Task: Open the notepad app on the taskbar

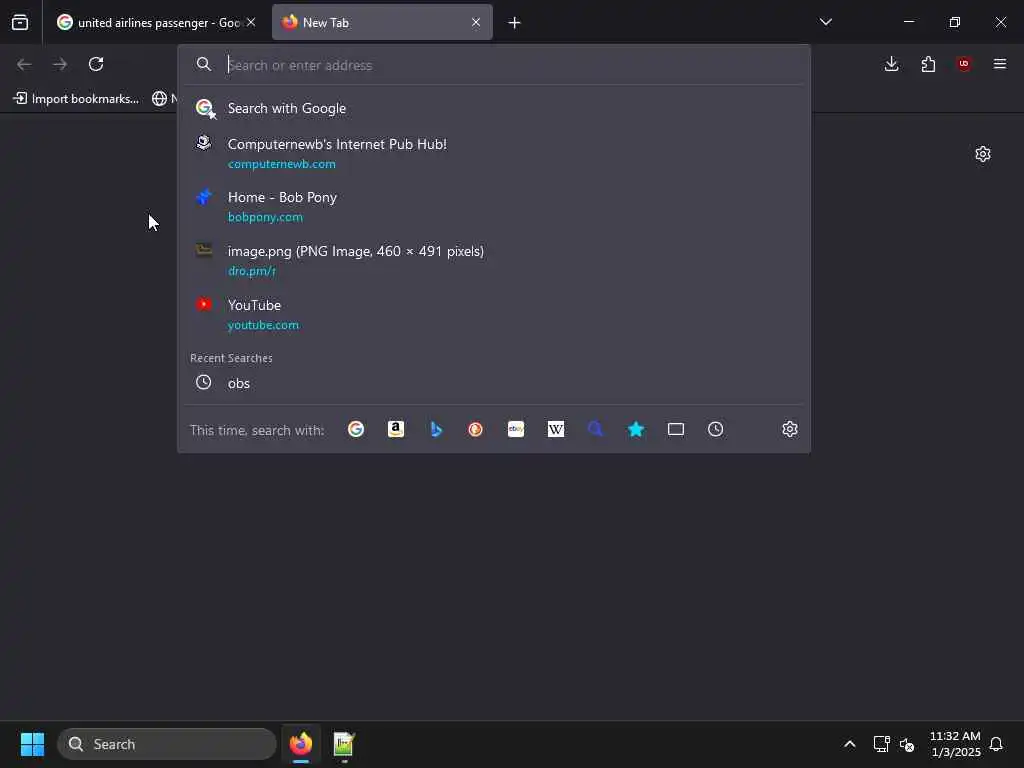Action: 344,744
